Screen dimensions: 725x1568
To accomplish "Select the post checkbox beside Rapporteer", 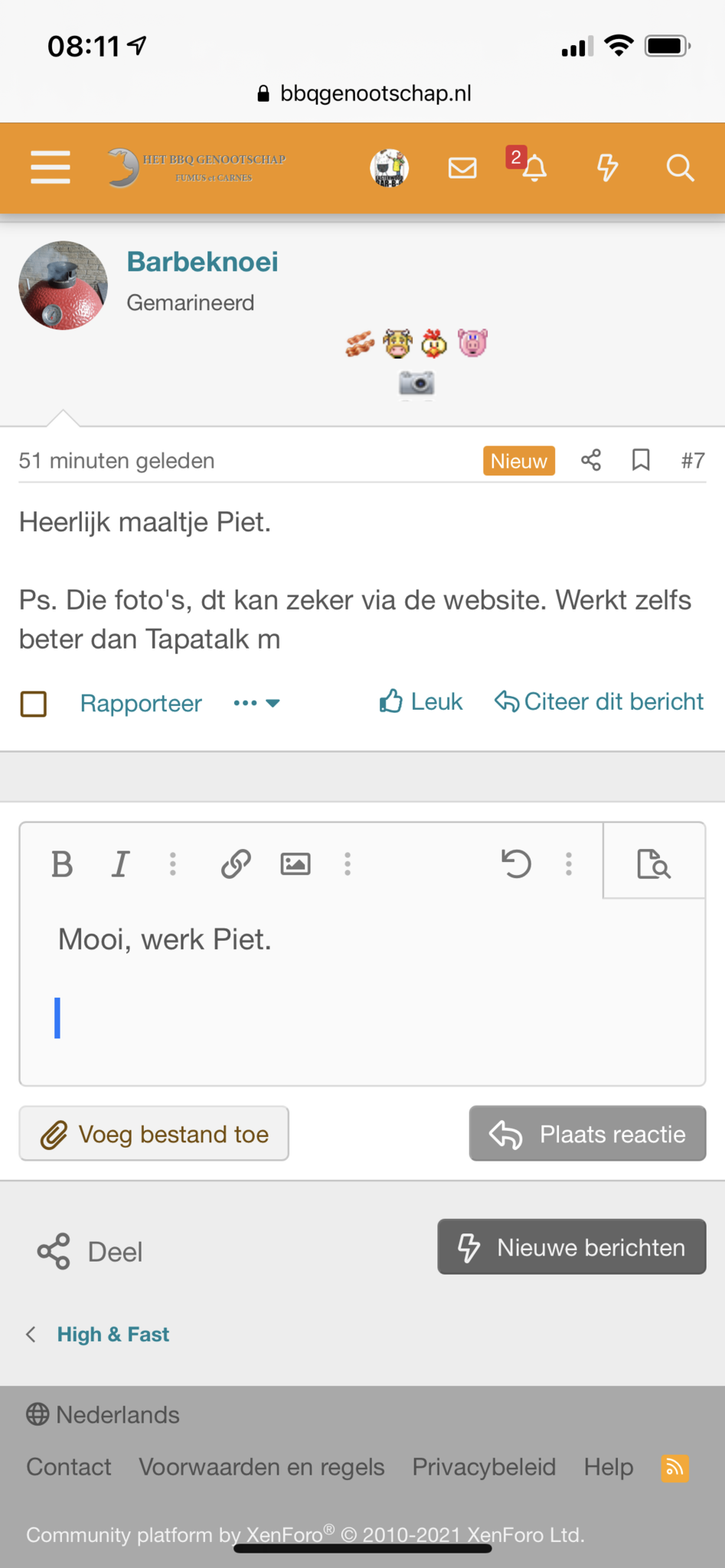I will coord(34,704).
